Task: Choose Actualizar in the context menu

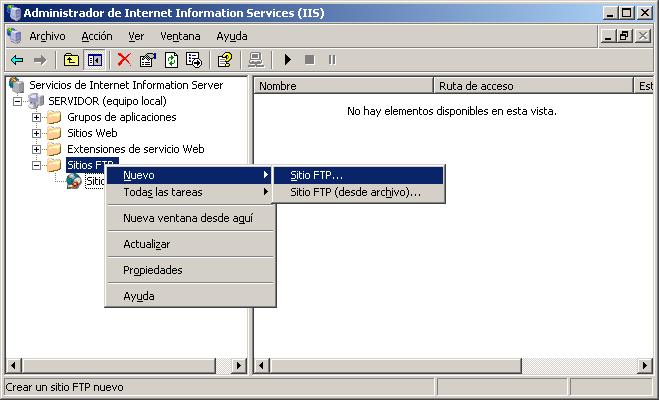Action: point(190,244)
